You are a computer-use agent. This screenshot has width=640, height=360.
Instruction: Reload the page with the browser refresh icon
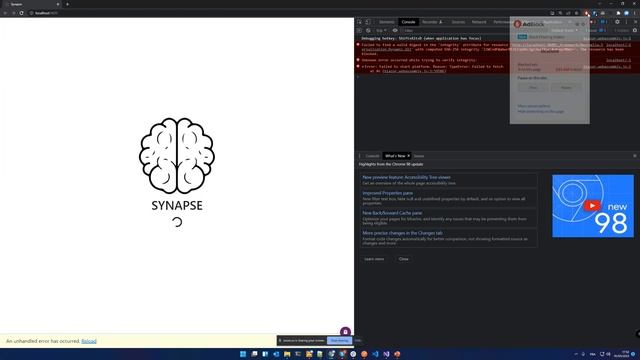click(x=22, y=13)
